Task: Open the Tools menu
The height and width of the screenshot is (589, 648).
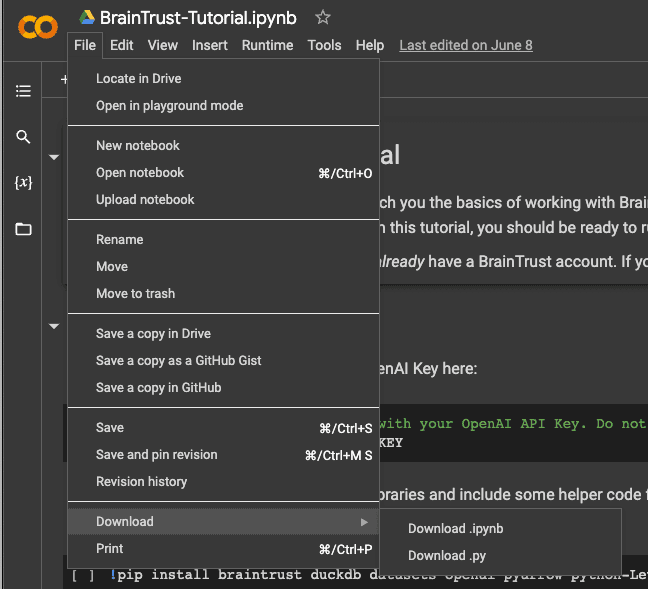Action: coord(324,45)
